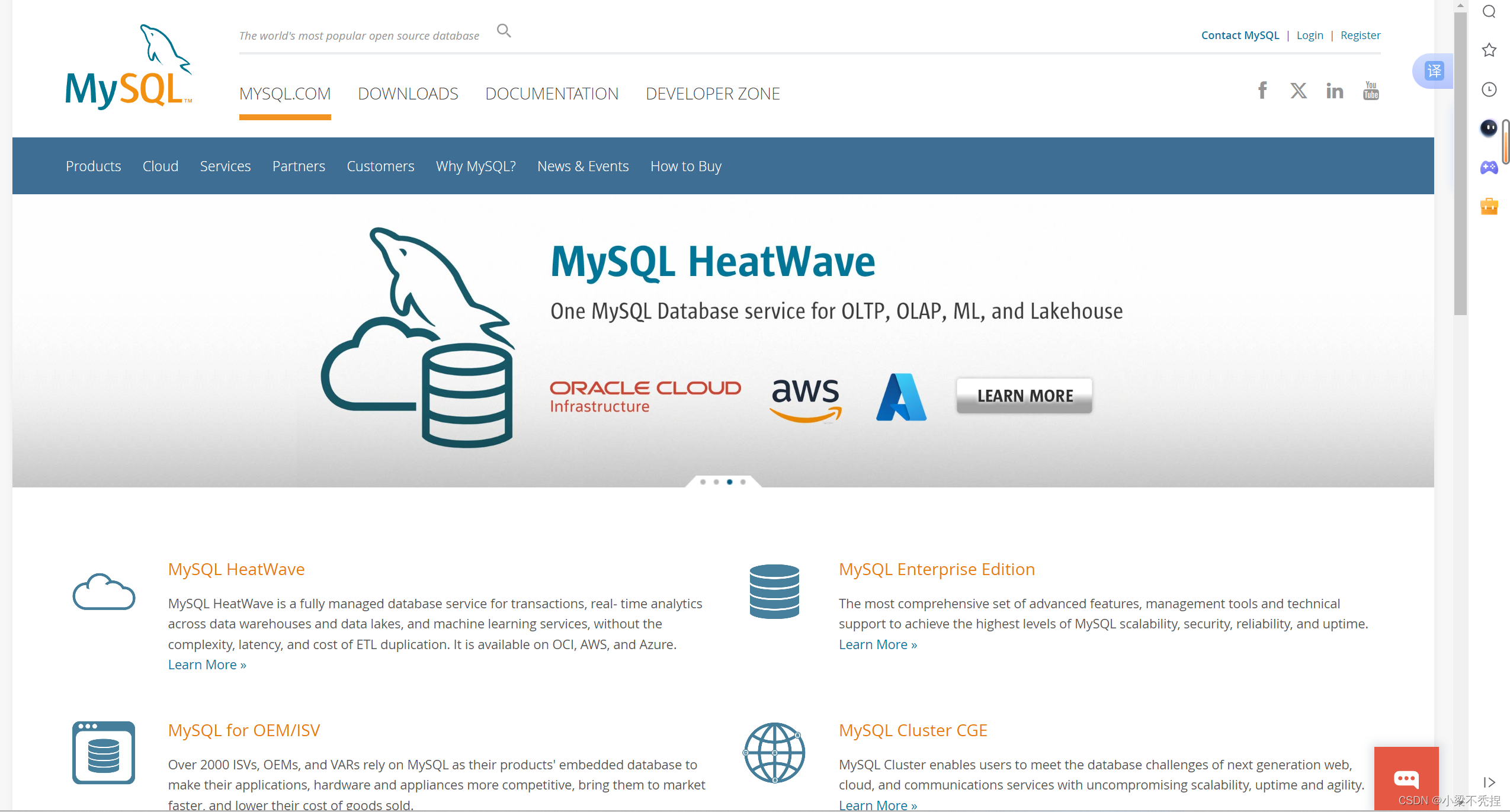This screenshot has width=1510, height=812.
Task: Click the favorites star icon in sidebar
Action: point(1489,50)
